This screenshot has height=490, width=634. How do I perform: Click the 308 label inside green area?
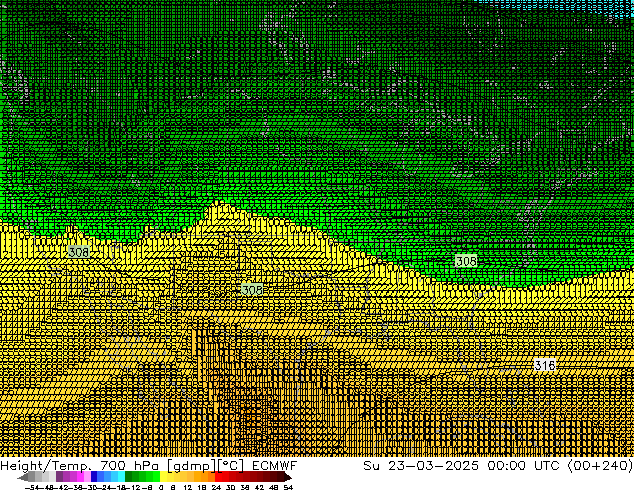tap(466, 261)
